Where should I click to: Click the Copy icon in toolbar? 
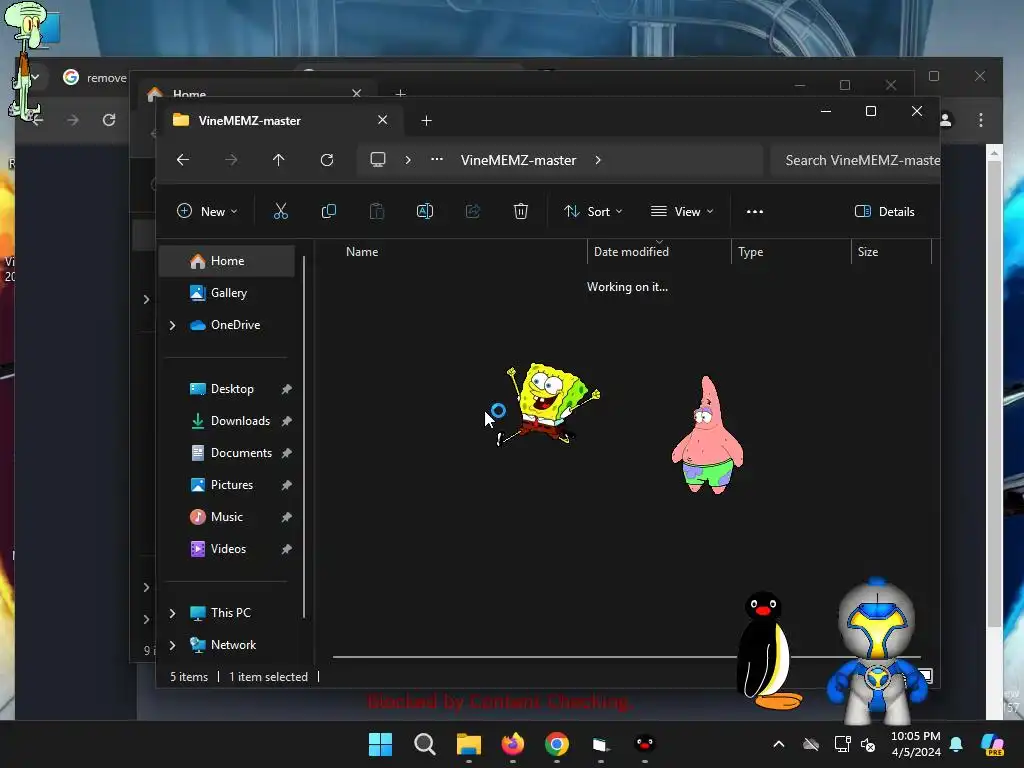click(328, 211)
